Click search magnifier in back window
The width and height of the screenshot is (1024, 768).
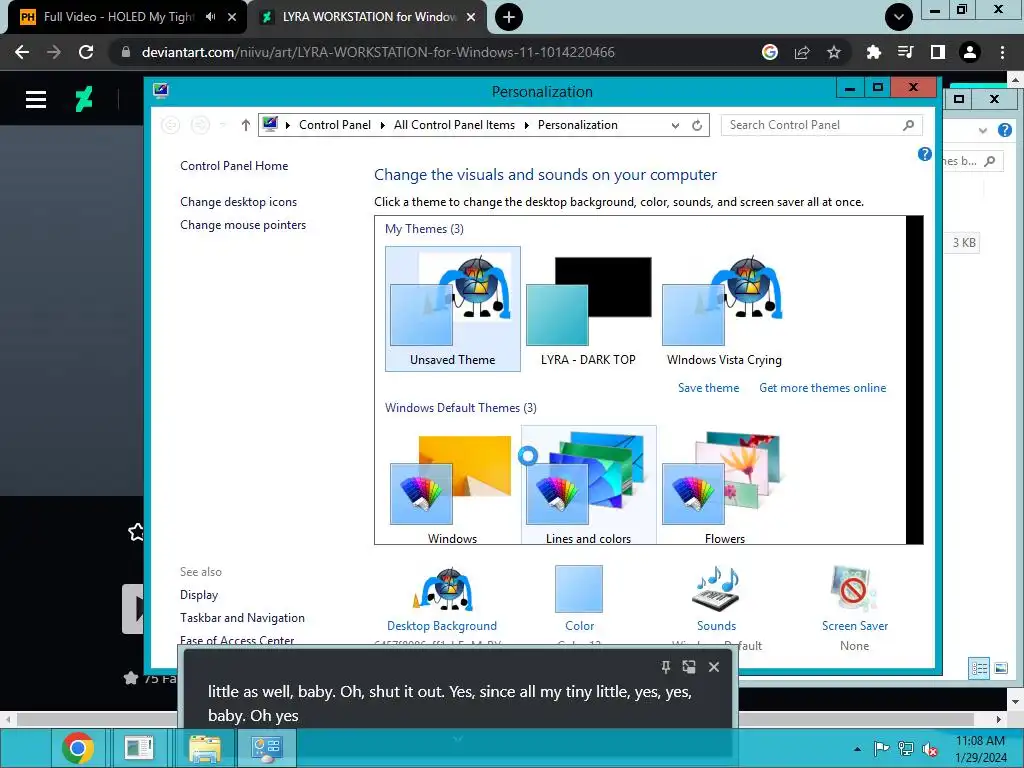(x=990, y=161)
